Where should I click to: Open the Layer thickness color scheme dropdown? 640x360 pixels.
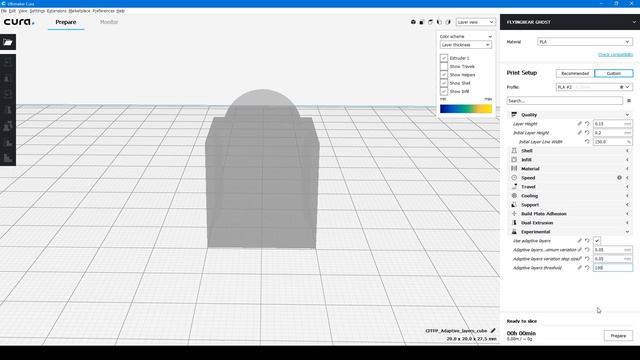click(x=465, y=45)
